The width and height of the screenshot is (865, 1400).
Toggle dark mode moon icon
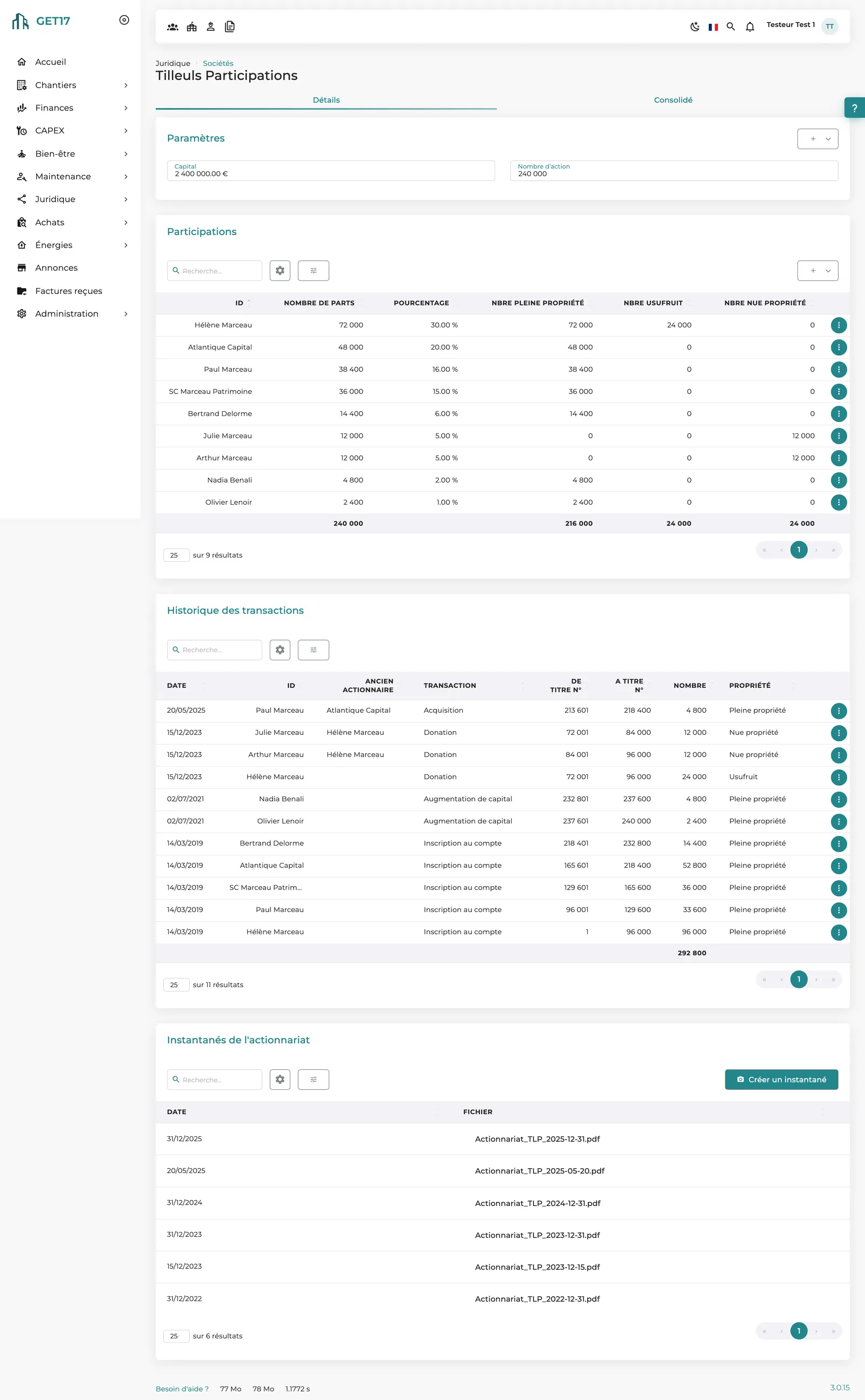click(695, 26)
